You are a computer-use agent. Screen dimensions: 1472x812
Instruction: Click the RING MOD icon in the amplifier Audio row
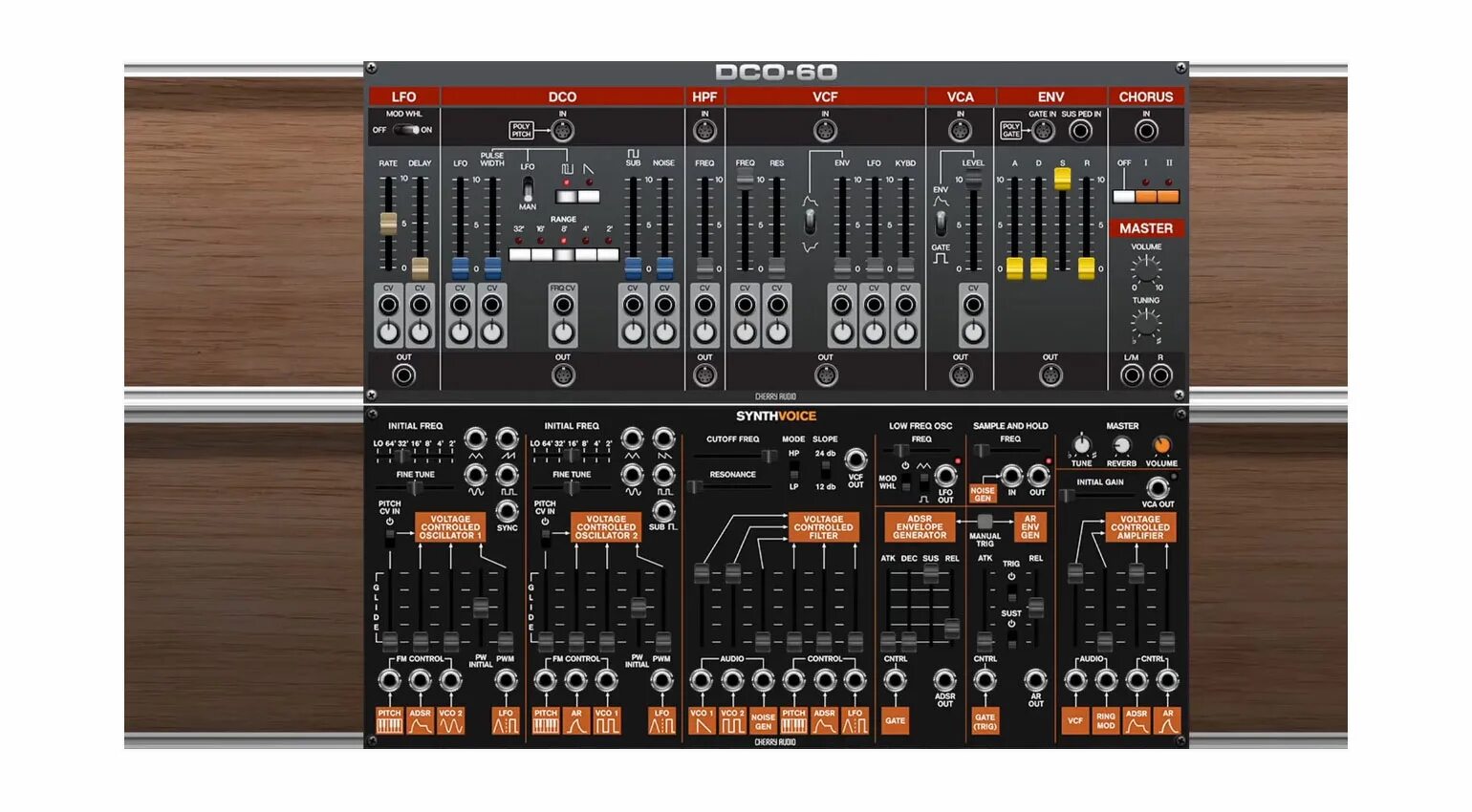(1105, 721)
